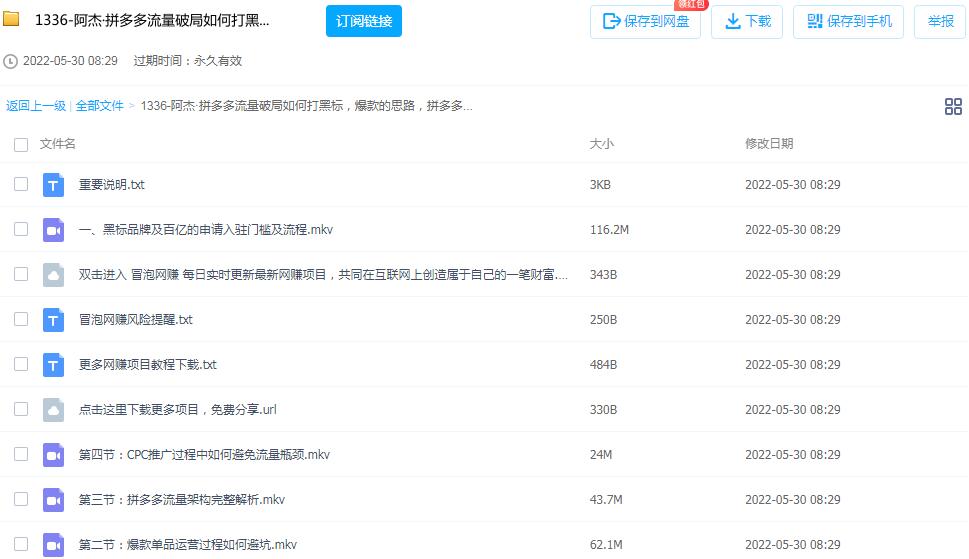The height and width of the screenshot is (559, 969).
Task: Switch to grid view with the four-squares icon
Action: click(953, 106)
